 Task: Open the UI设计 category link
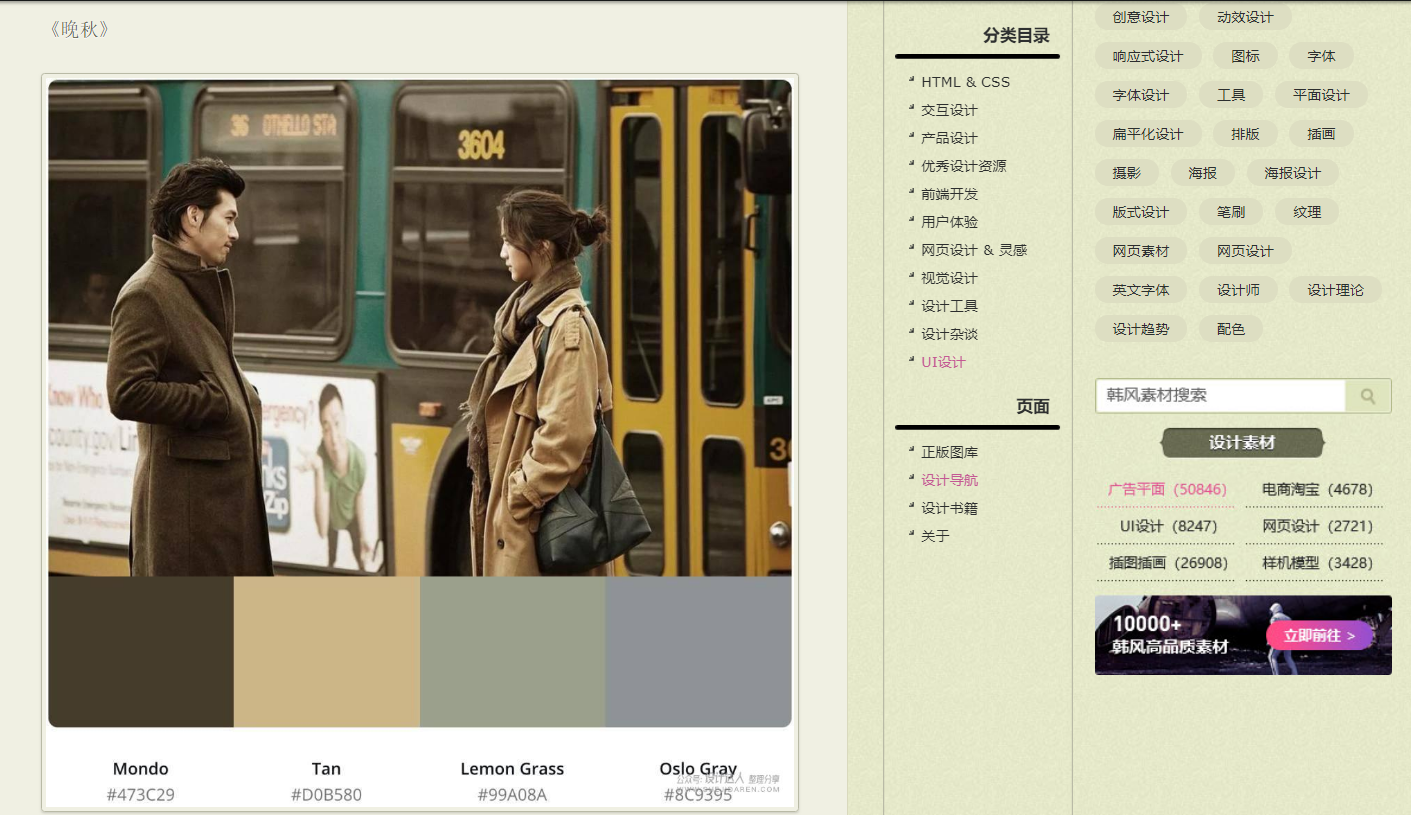[943, 362]
